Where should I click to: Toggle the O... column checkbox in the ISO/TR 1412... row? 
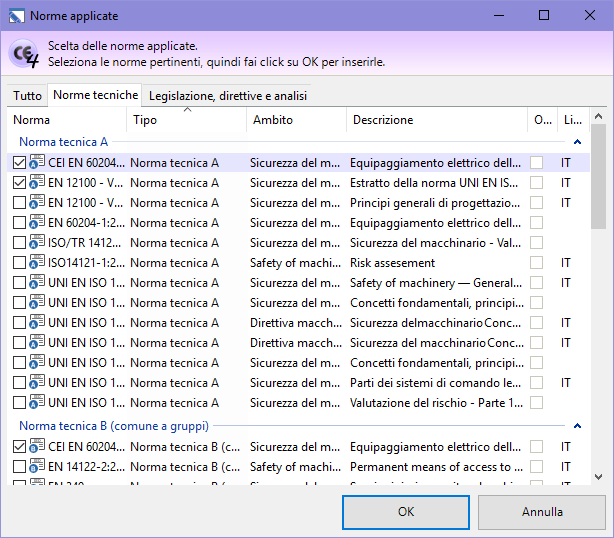[536, 242]
